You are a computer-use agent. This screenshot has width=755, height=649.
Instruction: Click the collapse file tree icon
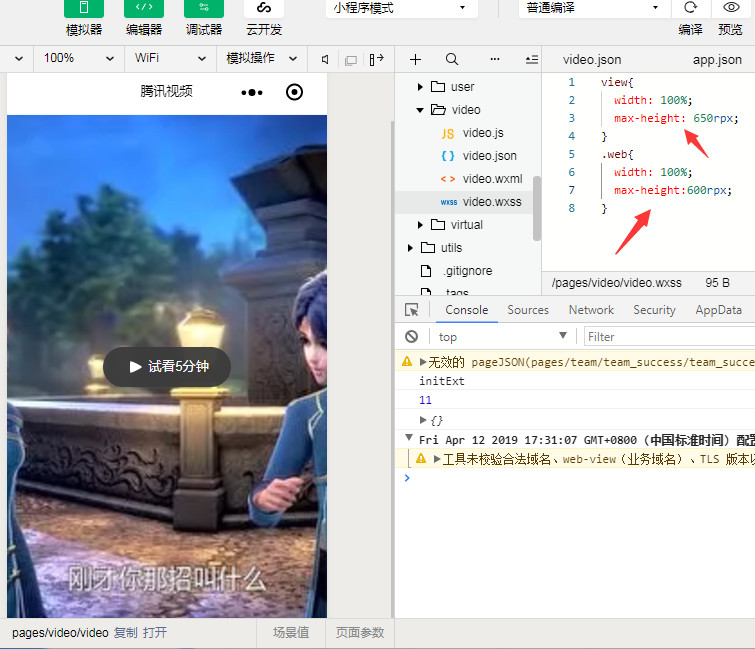[x=532, y=60]
